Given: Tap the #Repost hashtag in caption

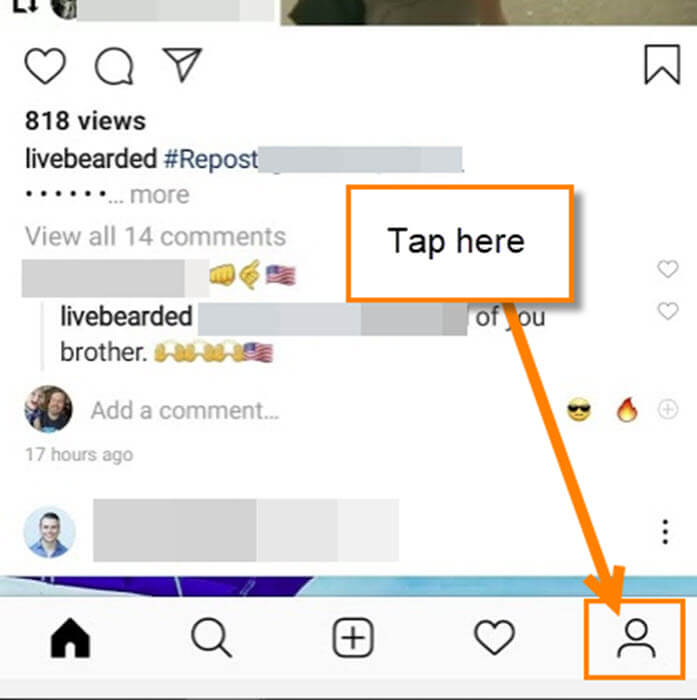Looking at the screenshot, I should [x=211, y=159].
